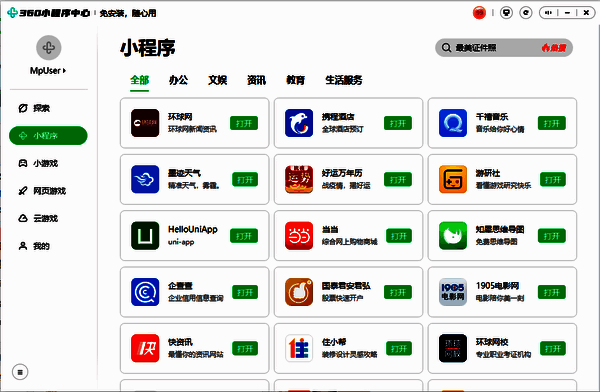This screenshot has height=392, width=600.
Task: Click the 企查查 blue icon
Action: pos(145,292)
